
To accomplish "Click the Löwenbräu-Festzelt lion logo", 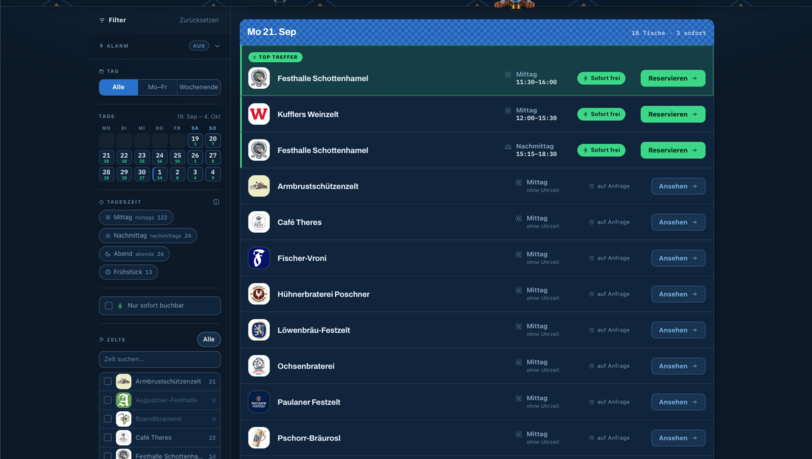I will [259, 330].
